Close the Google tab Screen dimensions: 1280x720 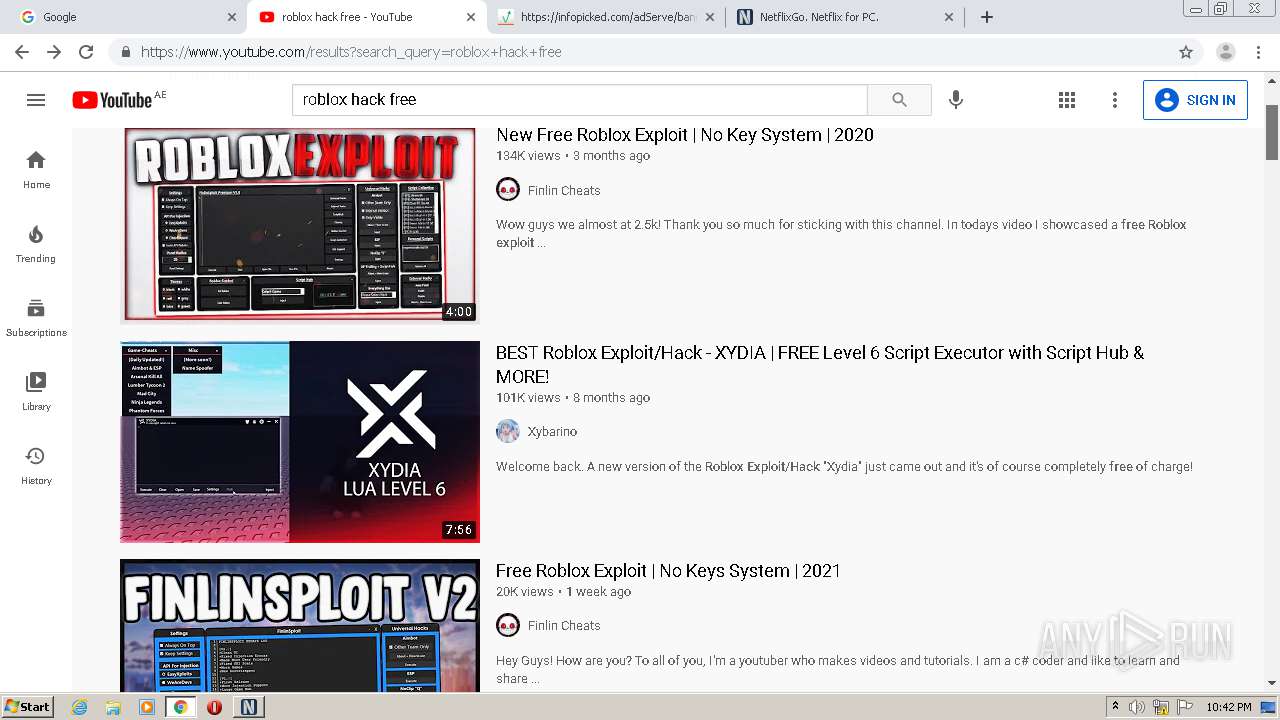coord(232,17)
